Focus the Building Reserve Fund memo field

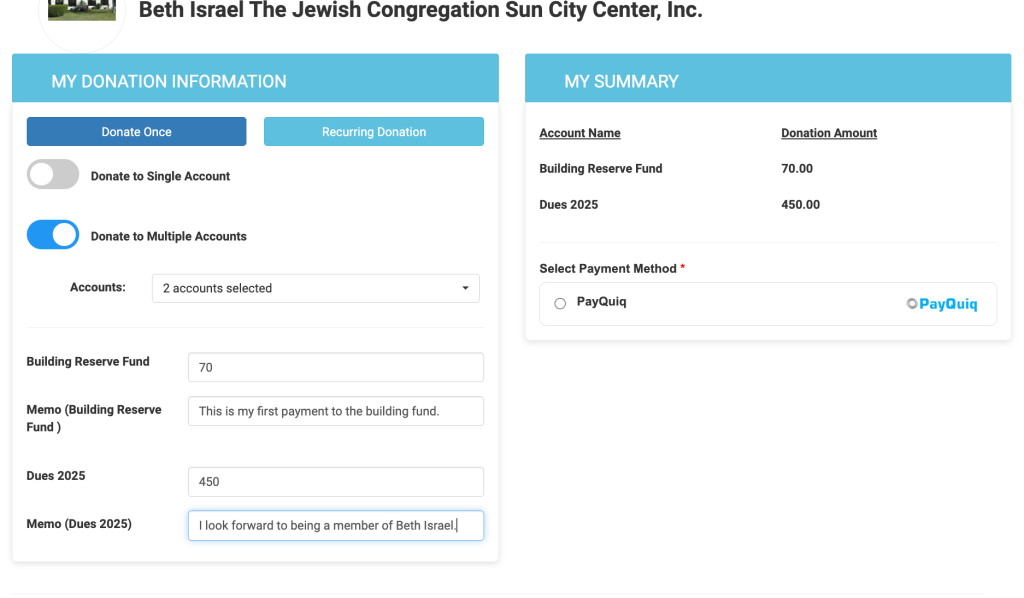[x=335, y=411]
